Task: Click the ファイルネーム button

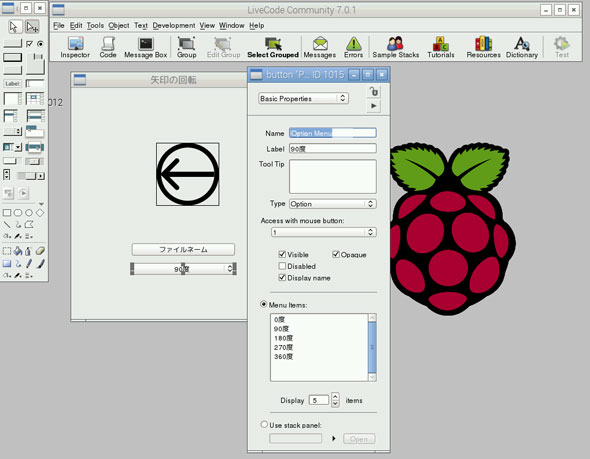Action: pyautogui.click(x=183, y=249)
